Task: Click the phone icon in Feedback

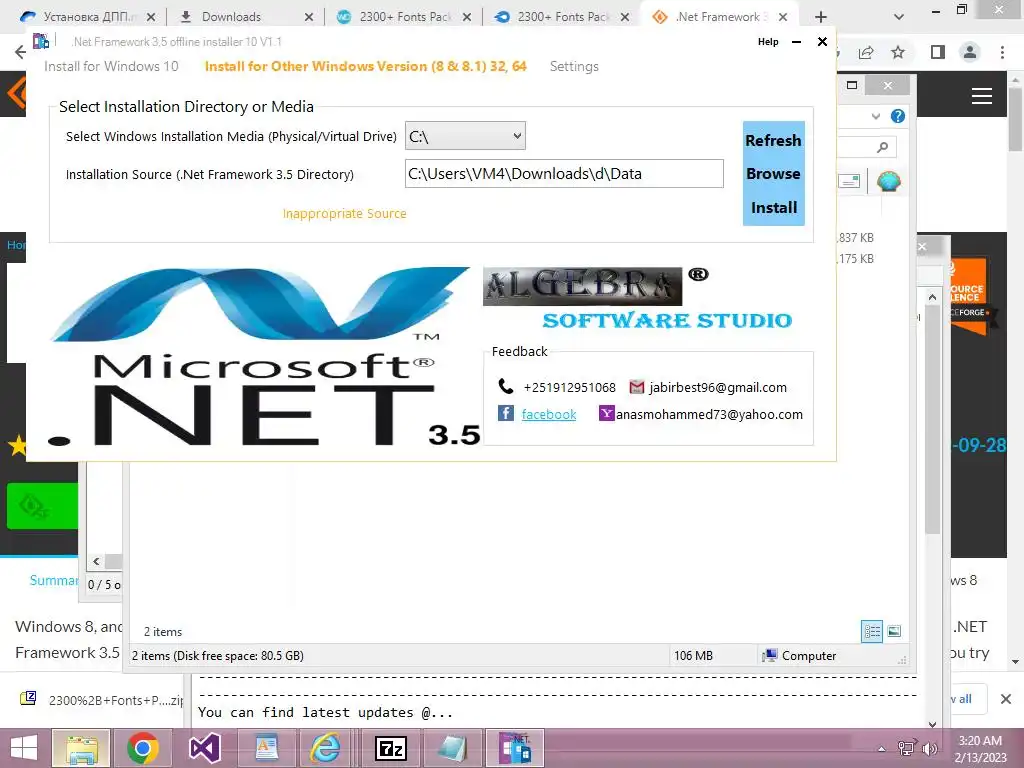Action: pyautogui.click(x=505, y=386)
